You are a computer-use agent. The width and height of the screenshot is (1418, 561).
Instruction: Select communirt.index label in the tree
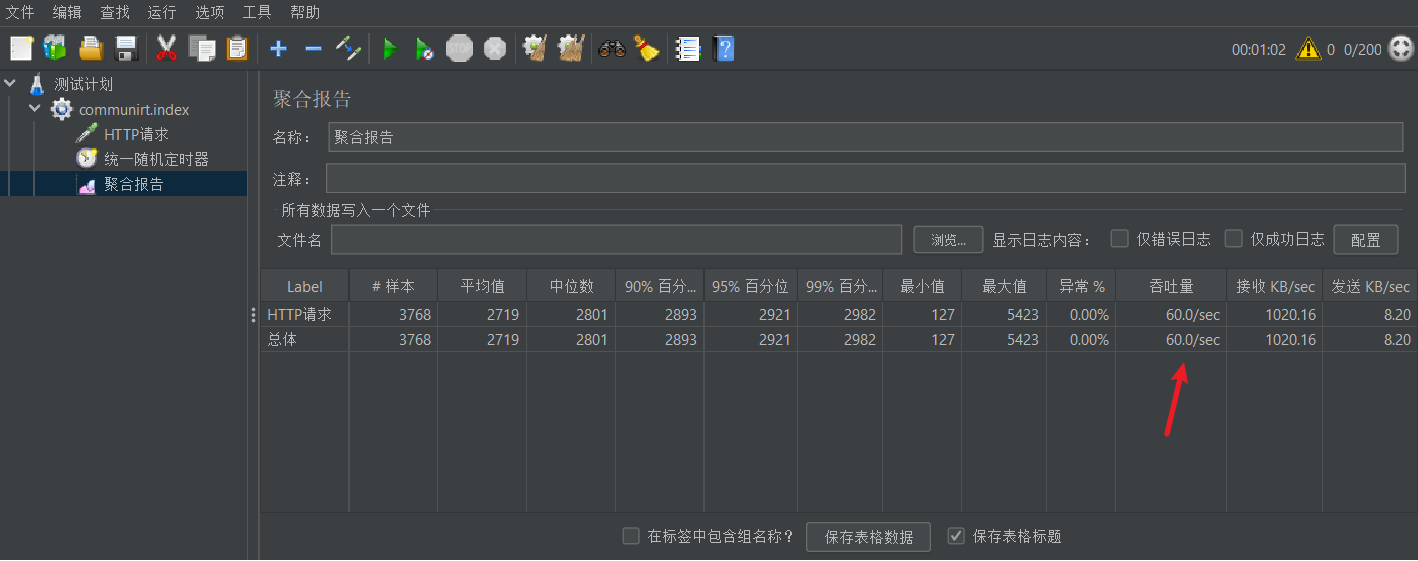(x=134, y=109)
